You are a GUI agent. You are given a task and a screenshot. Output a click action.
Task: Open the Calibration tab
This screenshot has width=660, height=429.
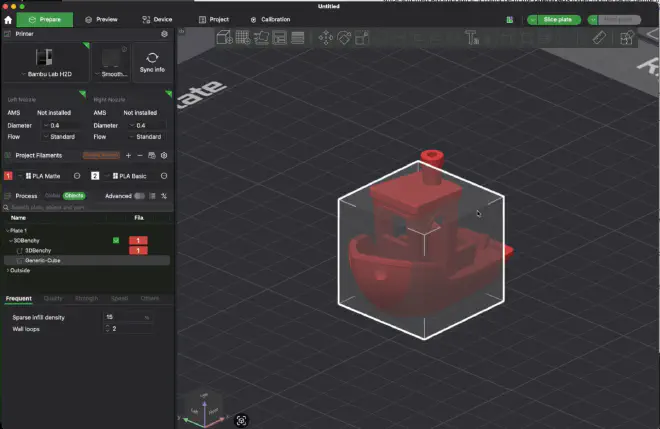(270, 19)
